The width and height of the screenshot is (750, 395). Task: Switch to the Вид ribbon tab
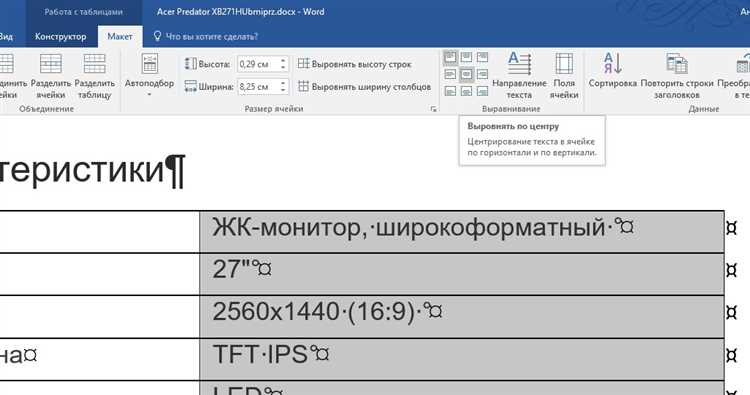coord(7,36)
